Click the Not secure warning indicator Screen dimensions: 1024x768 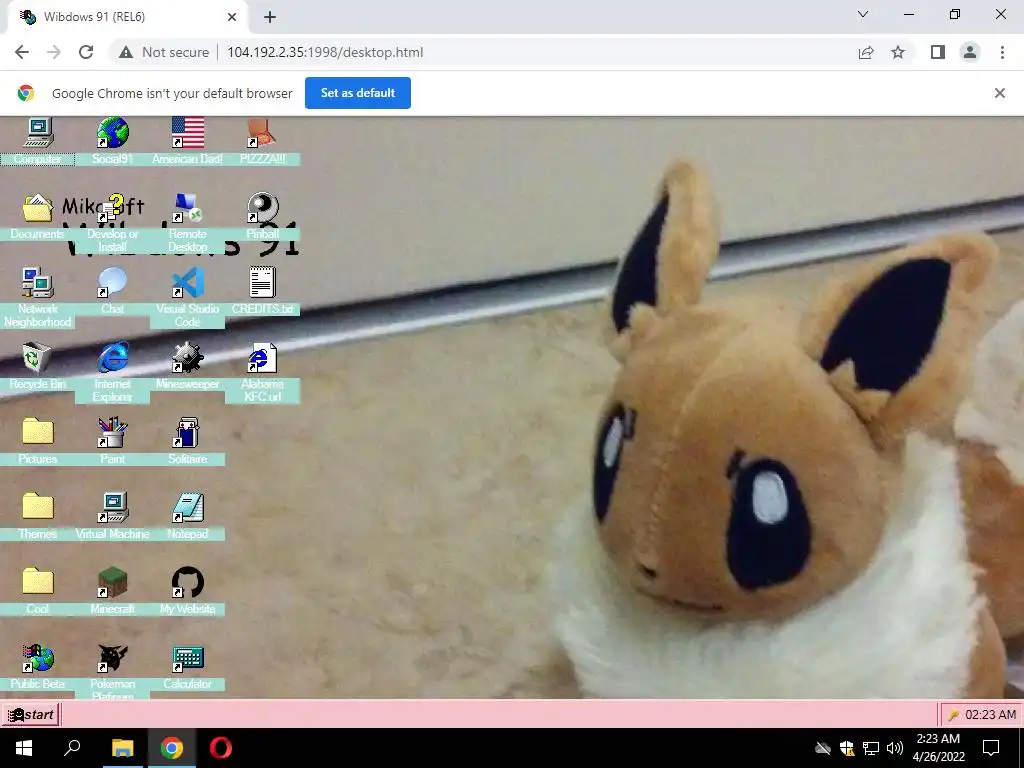click(164, 52)
